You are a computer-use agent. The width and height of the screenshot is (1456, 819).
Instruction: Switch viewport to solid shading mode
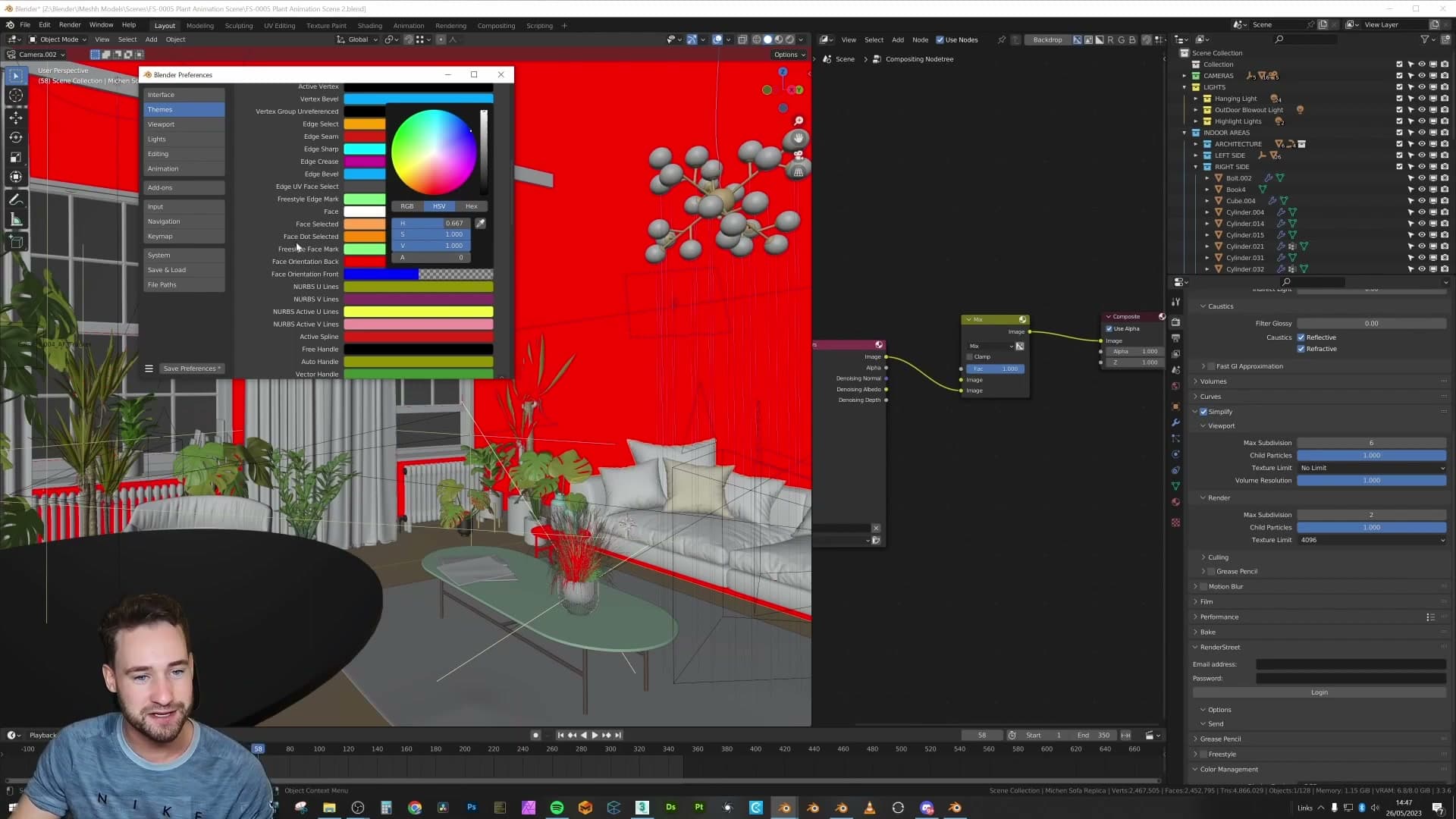pyautogui.click(x=767, y=39)
